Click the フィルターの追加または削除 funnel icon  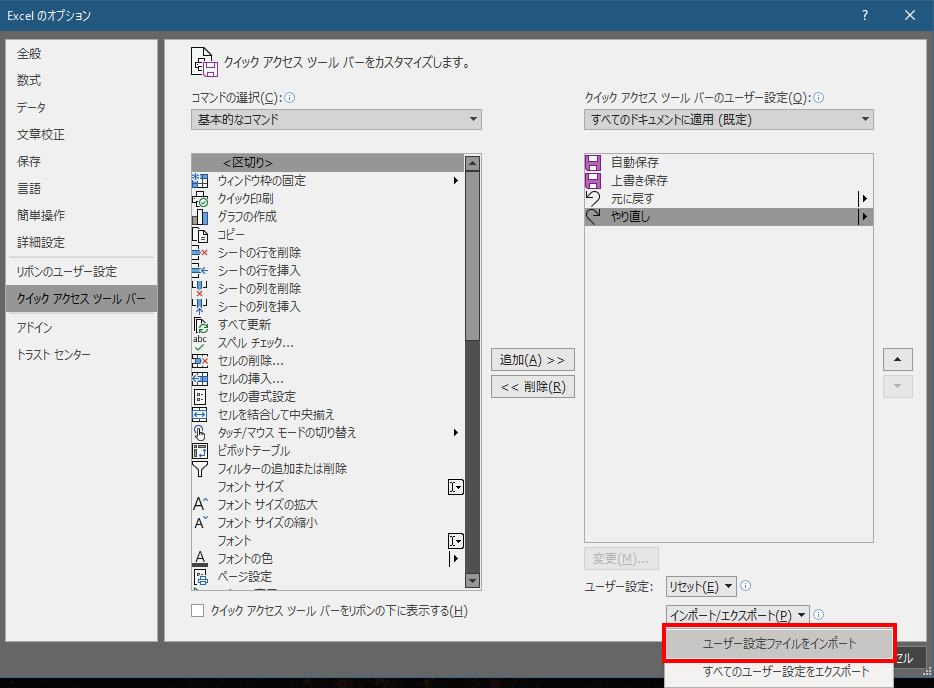tap(200, 468)
